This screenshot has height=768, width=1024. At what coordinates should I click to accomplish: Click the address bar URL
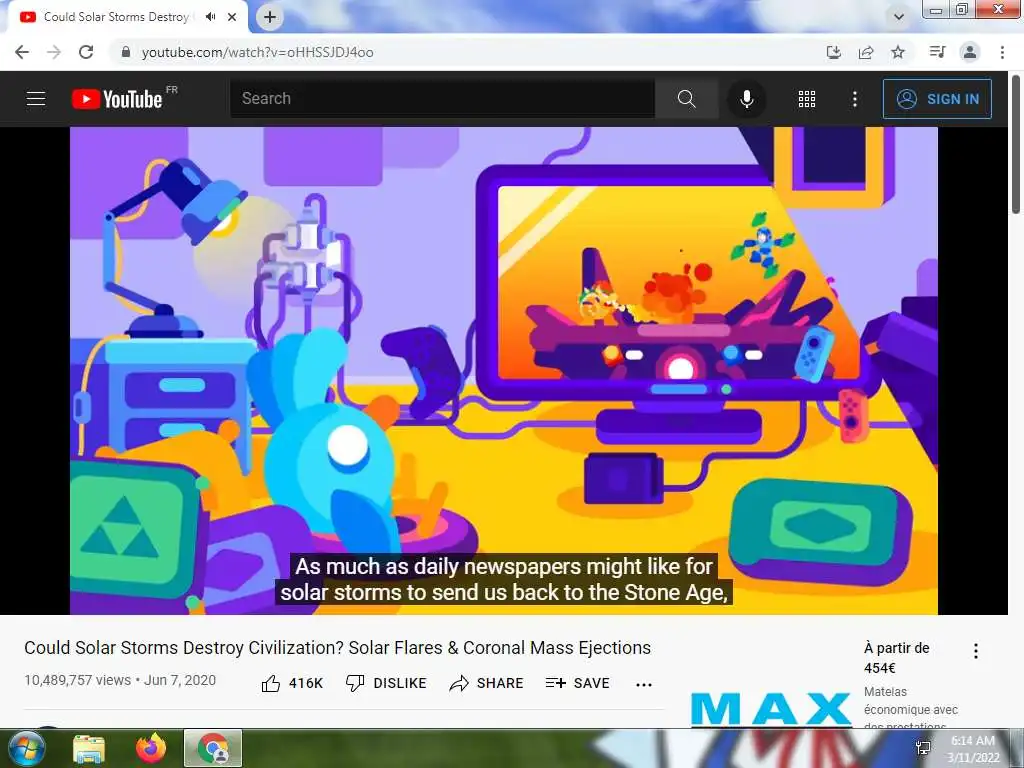[x=257, y=52]
